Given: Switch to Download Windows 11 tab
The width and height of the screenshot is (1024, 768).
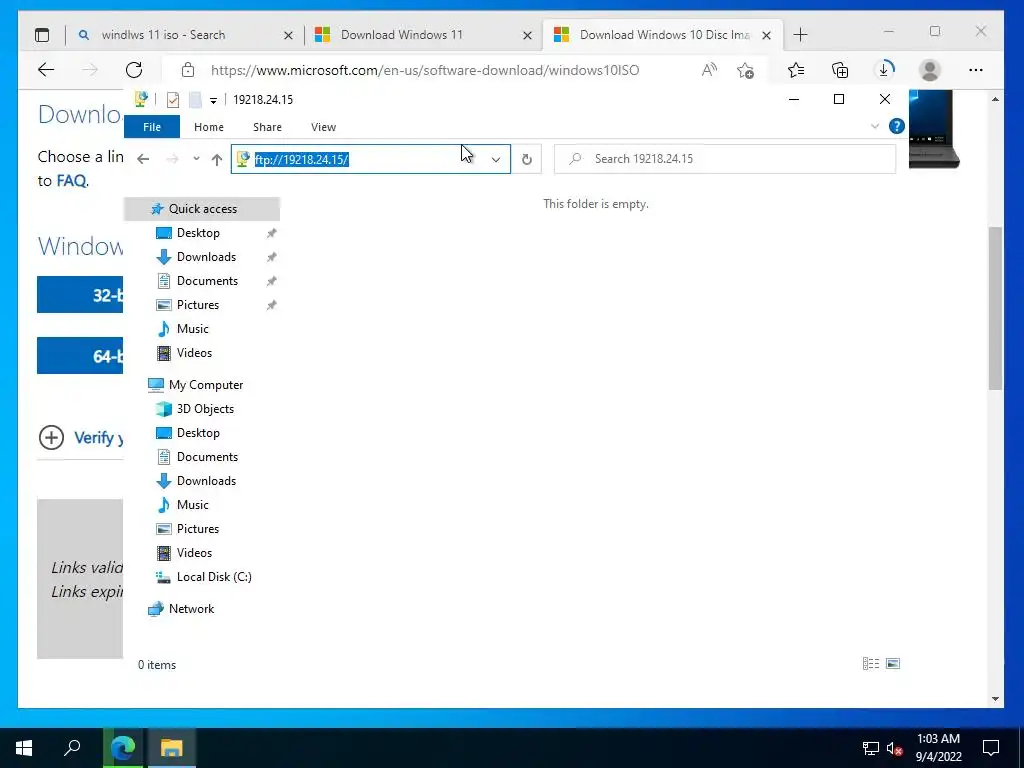Looking at the screenshot, I should pos(421,35).
